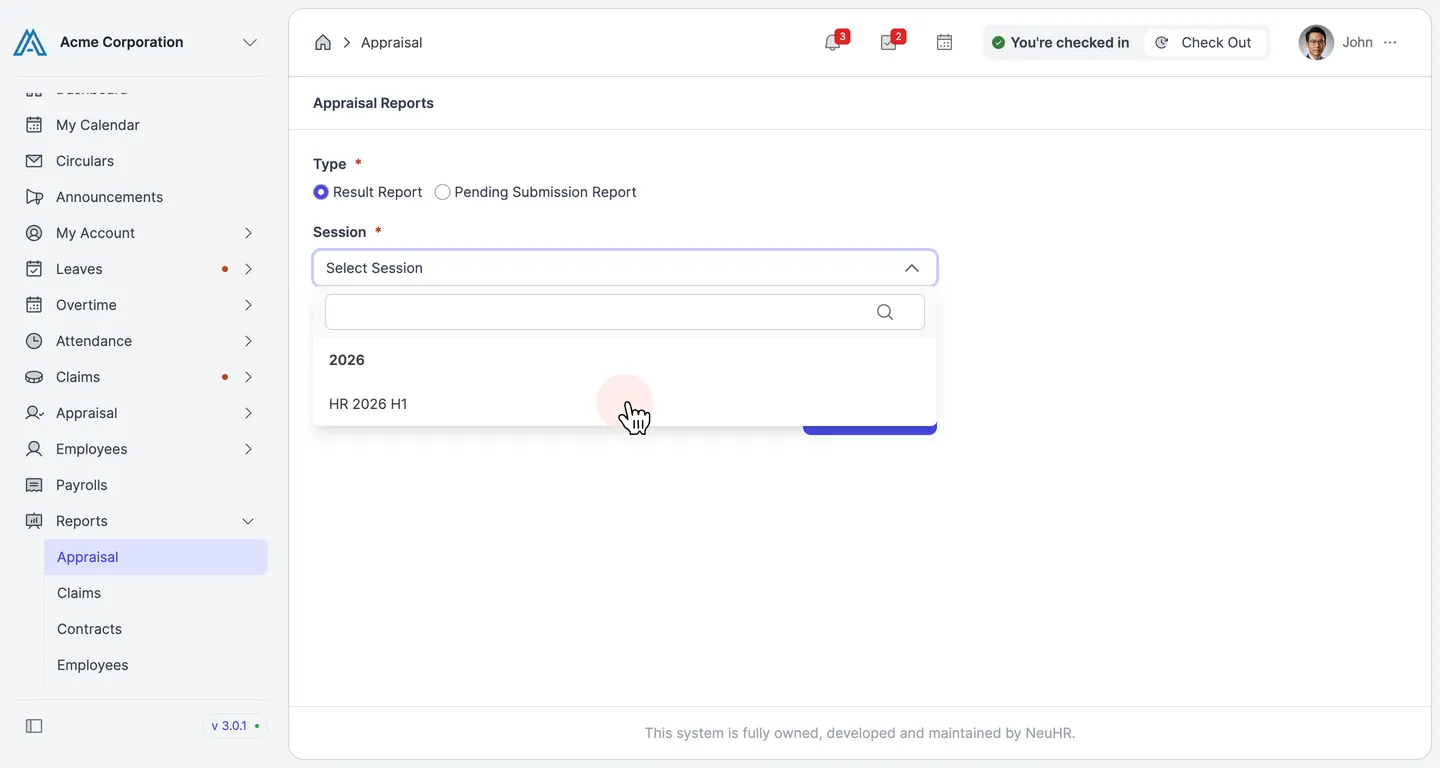Expand the My Account submenu chevron
The height and width of the screenshot is (768, 1440).
(x=248, y=233)
